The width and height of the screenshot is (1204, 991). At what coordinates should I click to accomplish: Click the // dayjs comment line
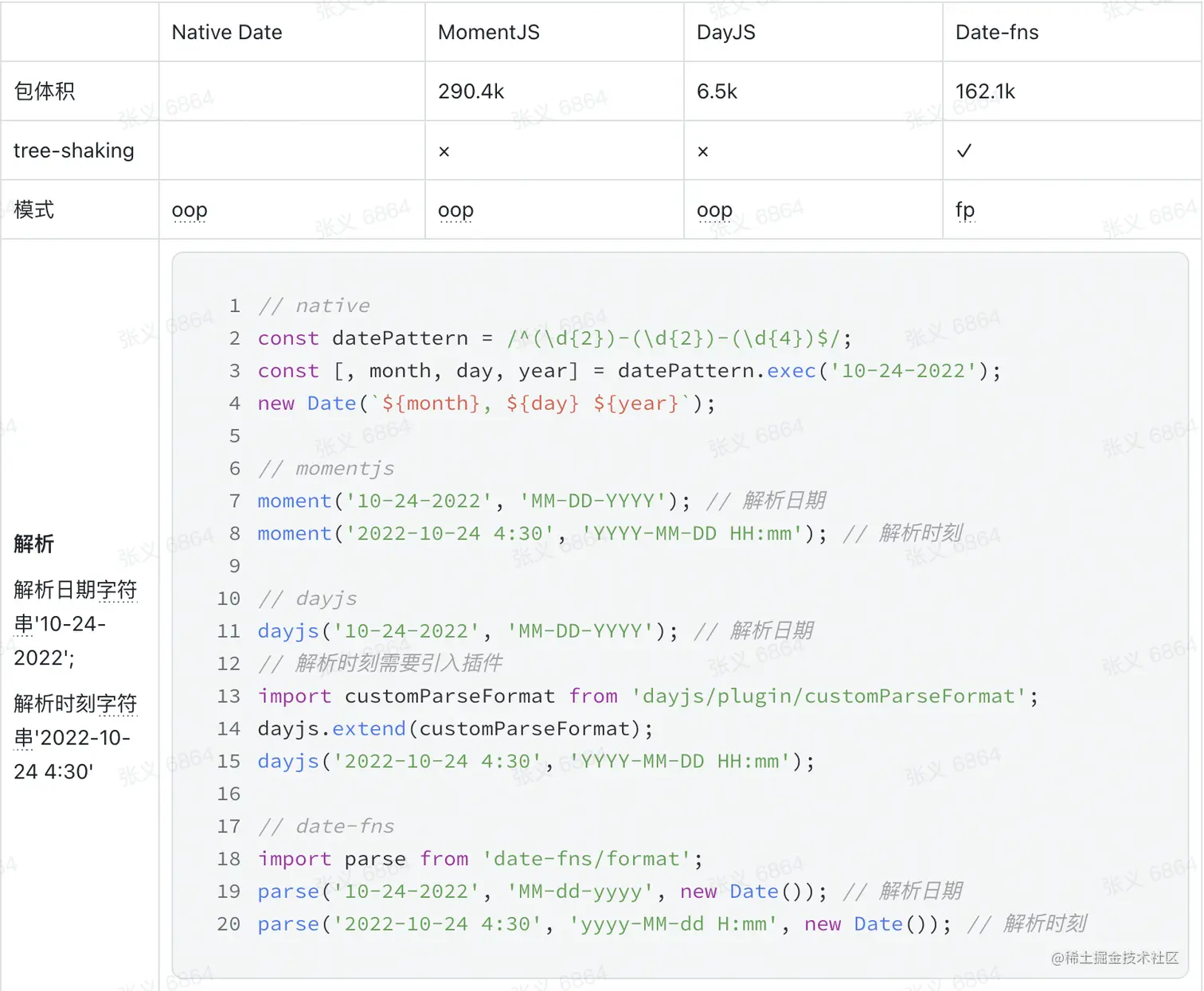[307, 599]
